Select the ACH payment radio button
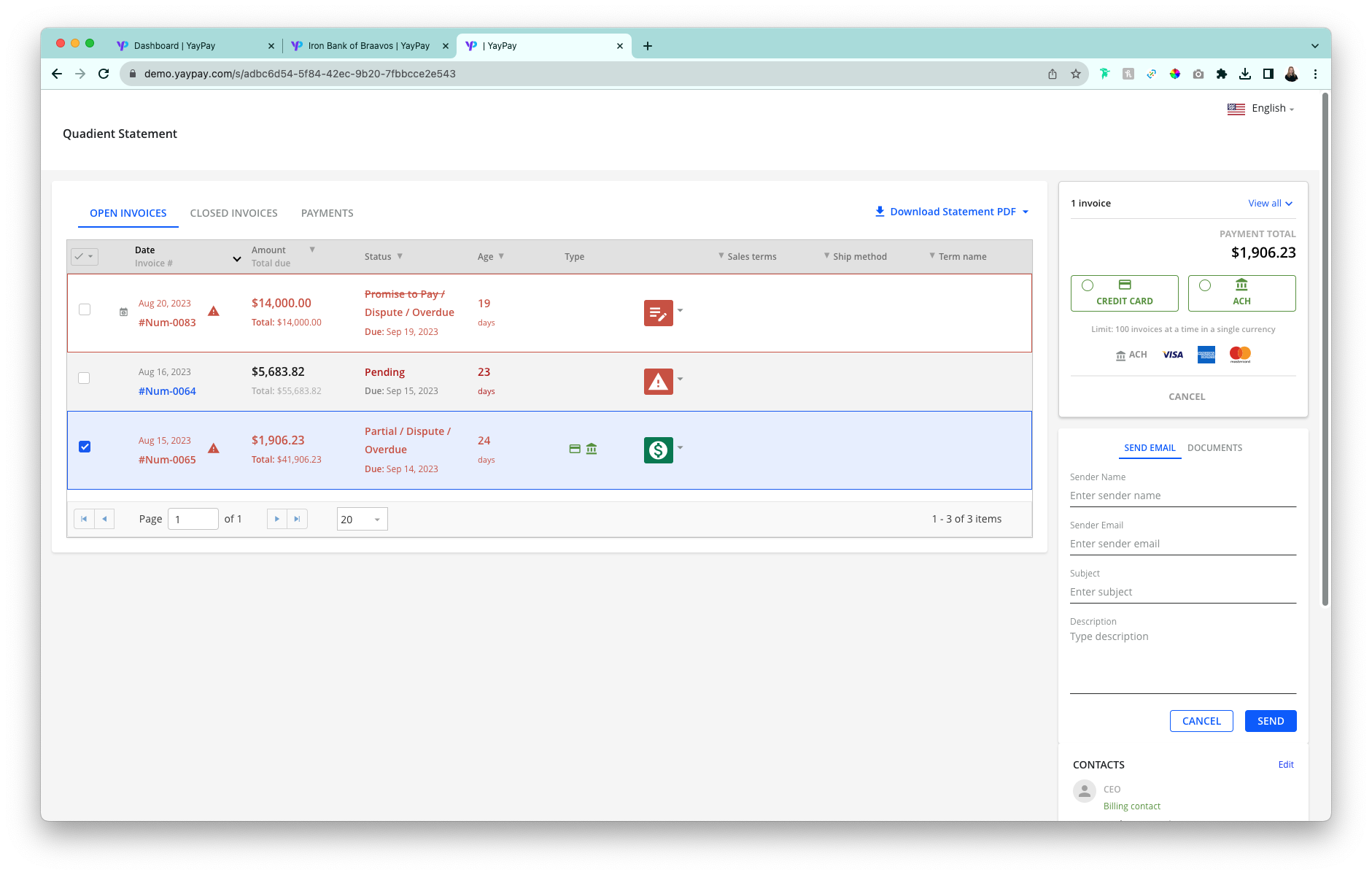The height and width of the screenshot is (875, 1372). tap(1205, 285)
